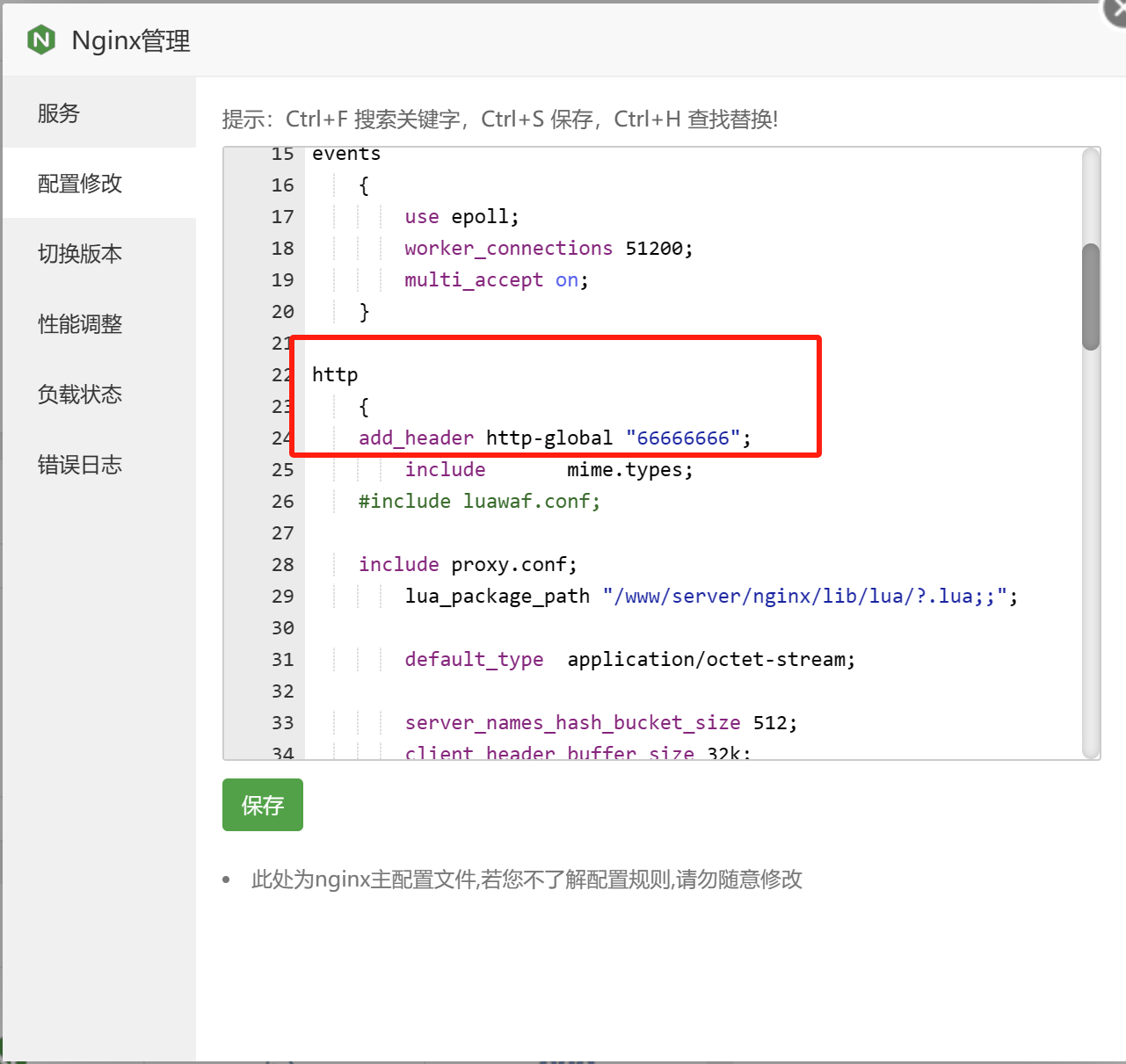Open the 服务 tab
This screenshot has height=1064, width=1126.
point(99,112)
